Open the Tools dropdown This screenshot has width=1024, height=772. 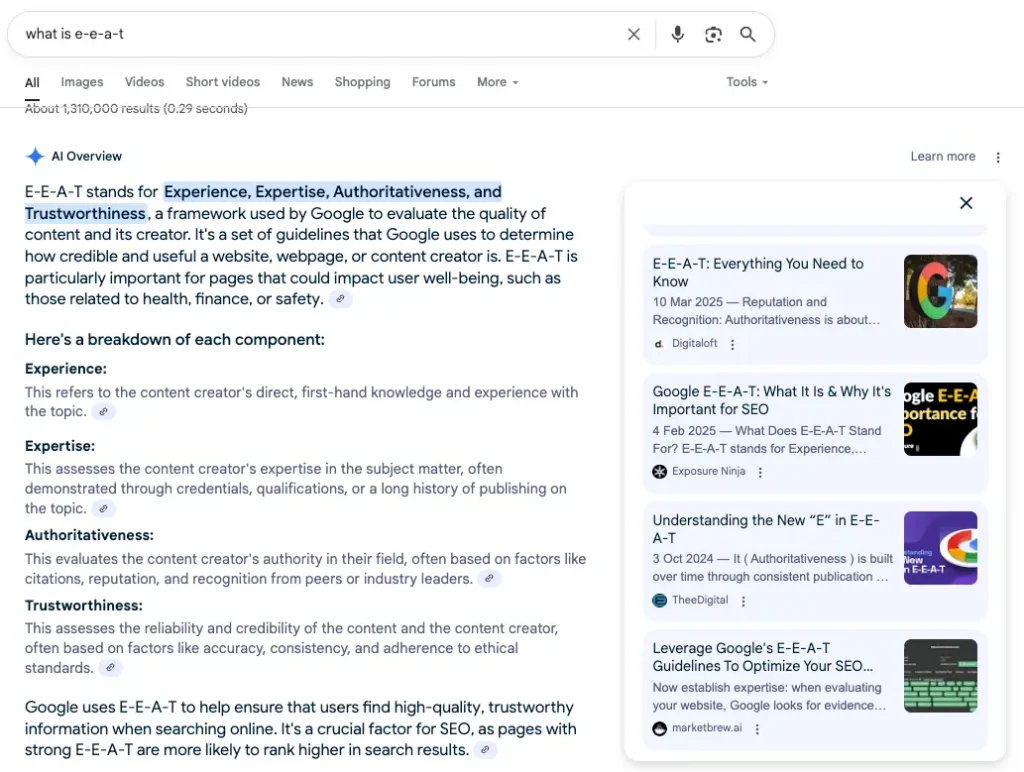coord(747,82)
